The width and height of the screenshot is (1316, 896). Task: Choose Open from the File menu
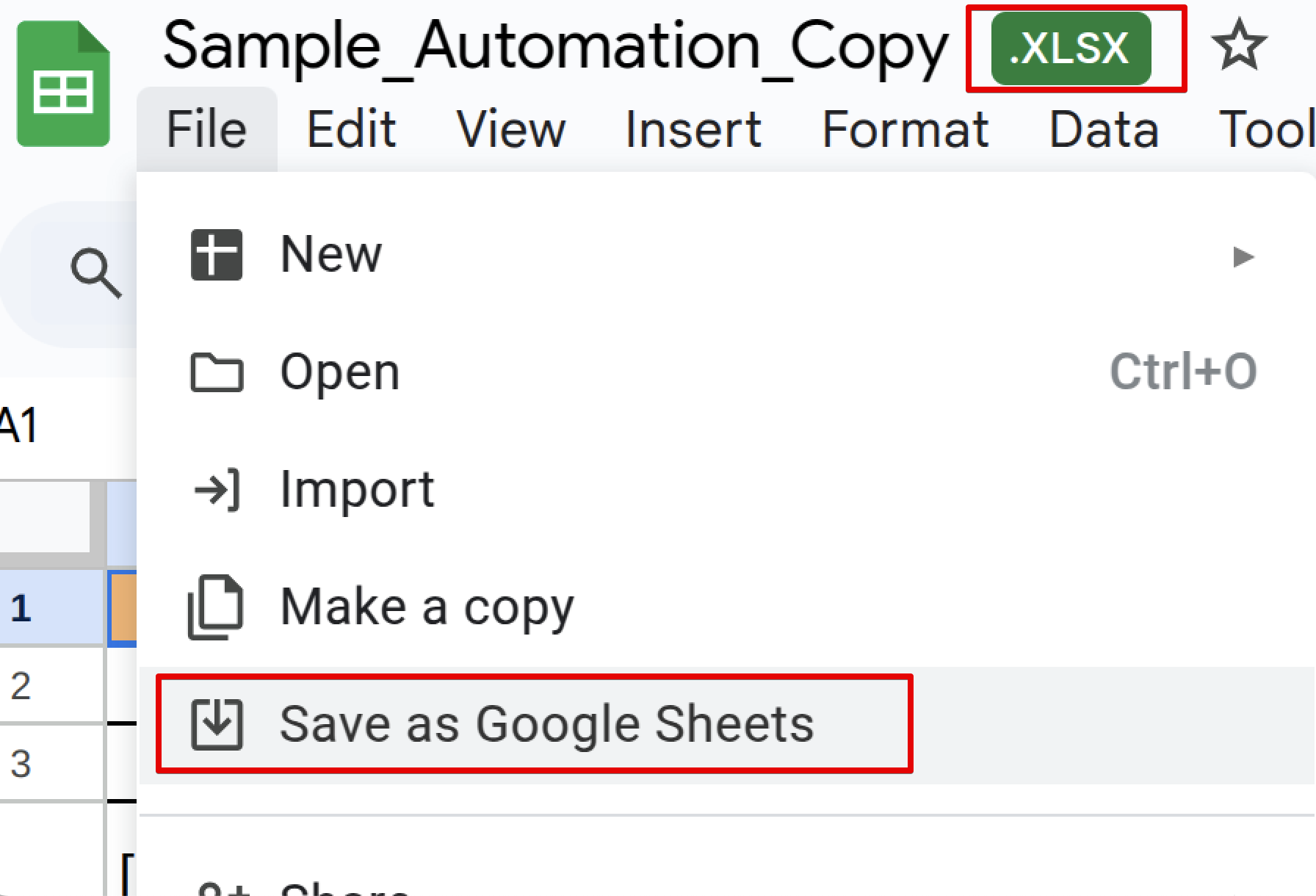(726, 372)
